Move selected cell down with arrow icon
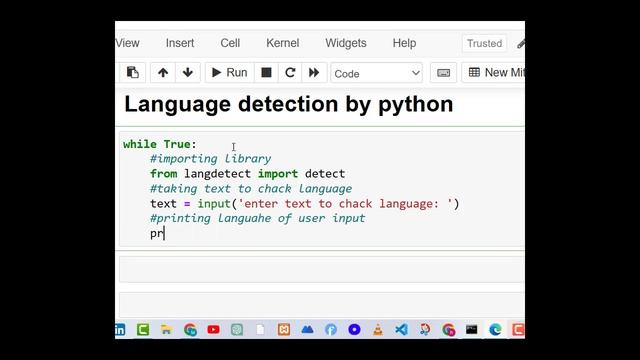This screenshot has width=640, height=360. [x=188, y=73]
